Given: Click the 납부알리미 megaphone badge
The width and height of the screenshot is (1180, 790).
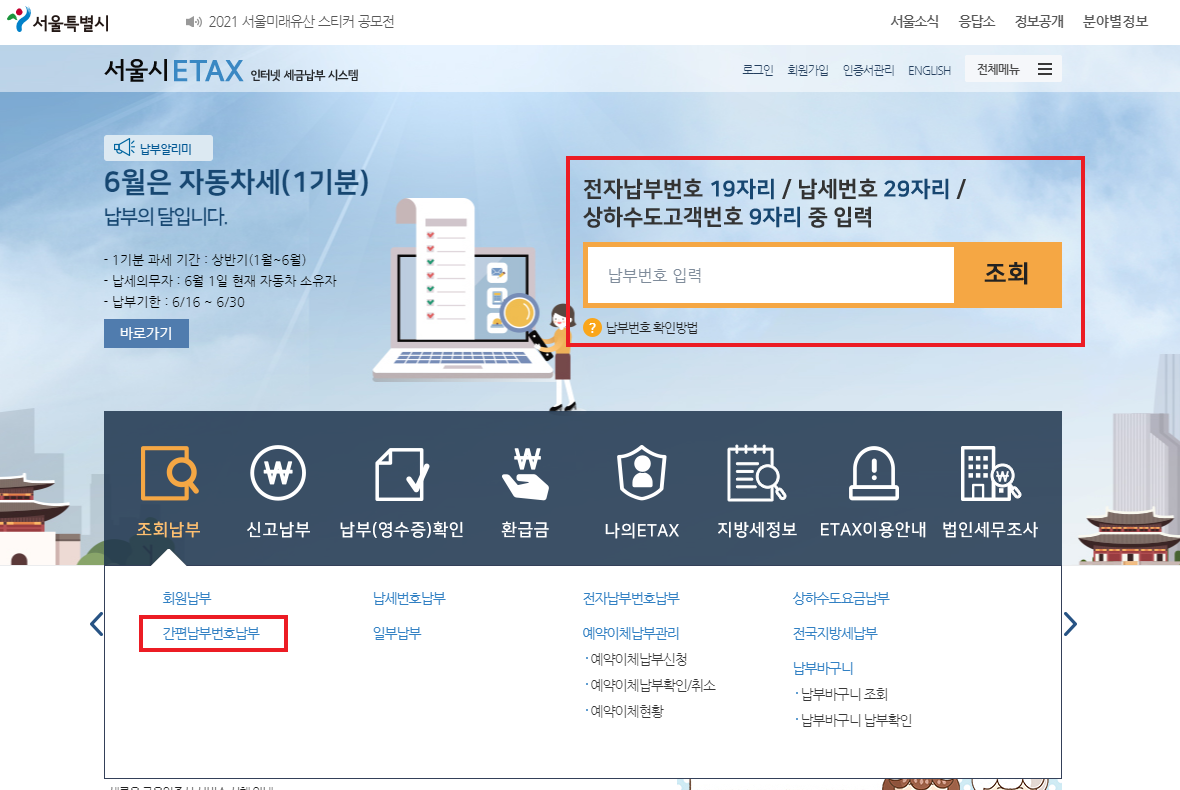Looking at the screenshot, I should [158, 148].
